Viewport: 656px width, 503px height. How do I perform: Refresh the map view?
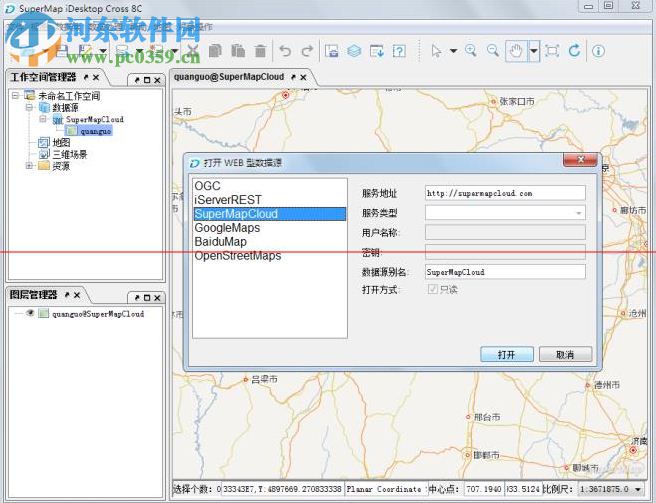click(x=575, y=51)
